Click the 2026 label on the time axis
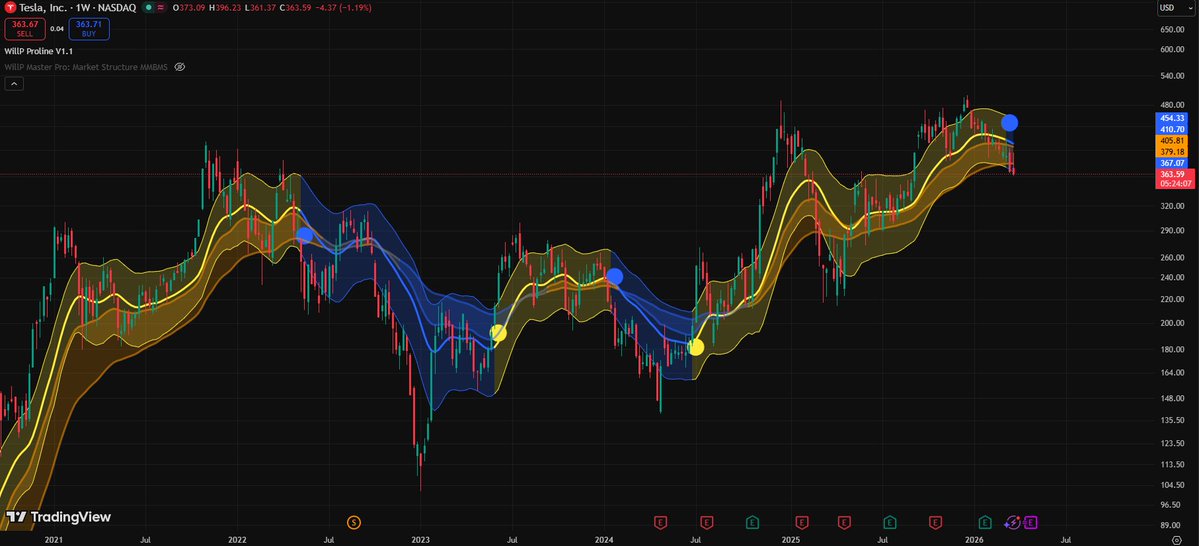This screenshot has height=546, width=1199. pos(975,540)
